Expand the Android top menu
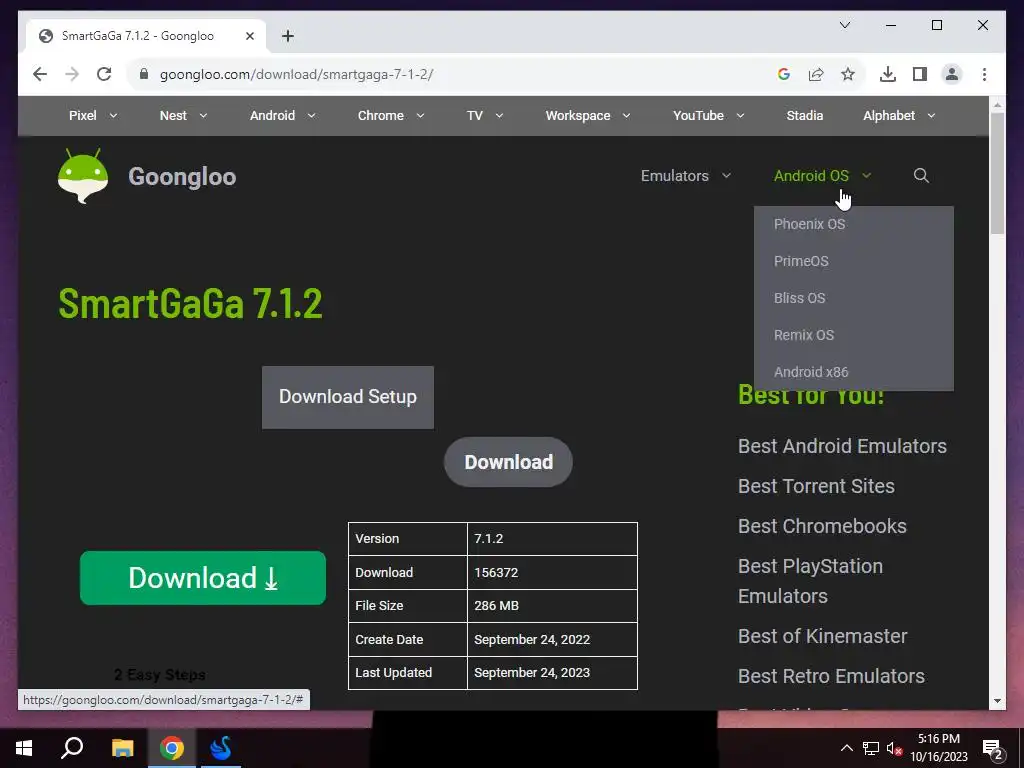Image resolution: width=1024 pixels, height=768 pixels. tap(282, 116)
